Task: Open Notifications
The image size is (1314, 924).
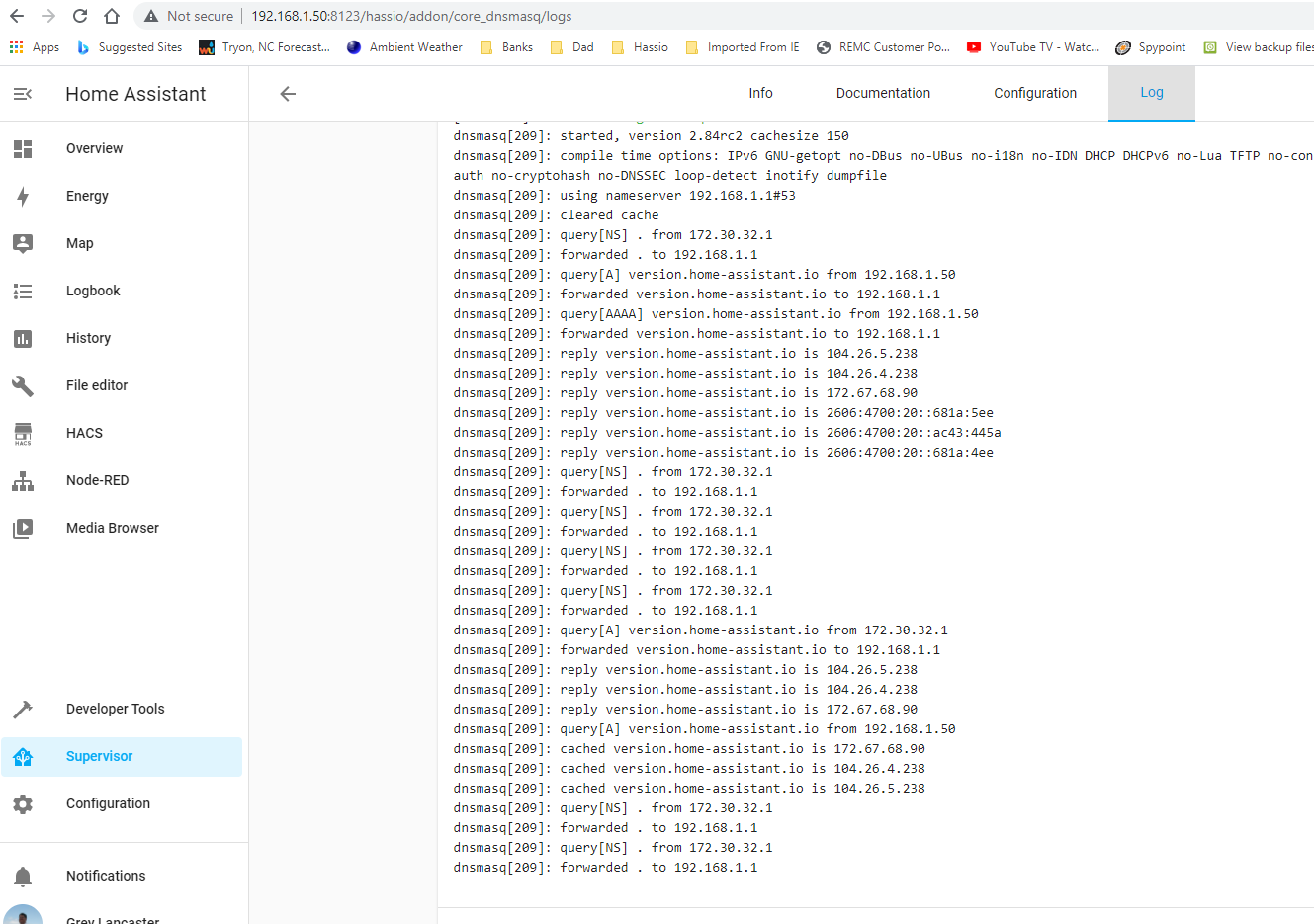Action: tap(105, 876)
